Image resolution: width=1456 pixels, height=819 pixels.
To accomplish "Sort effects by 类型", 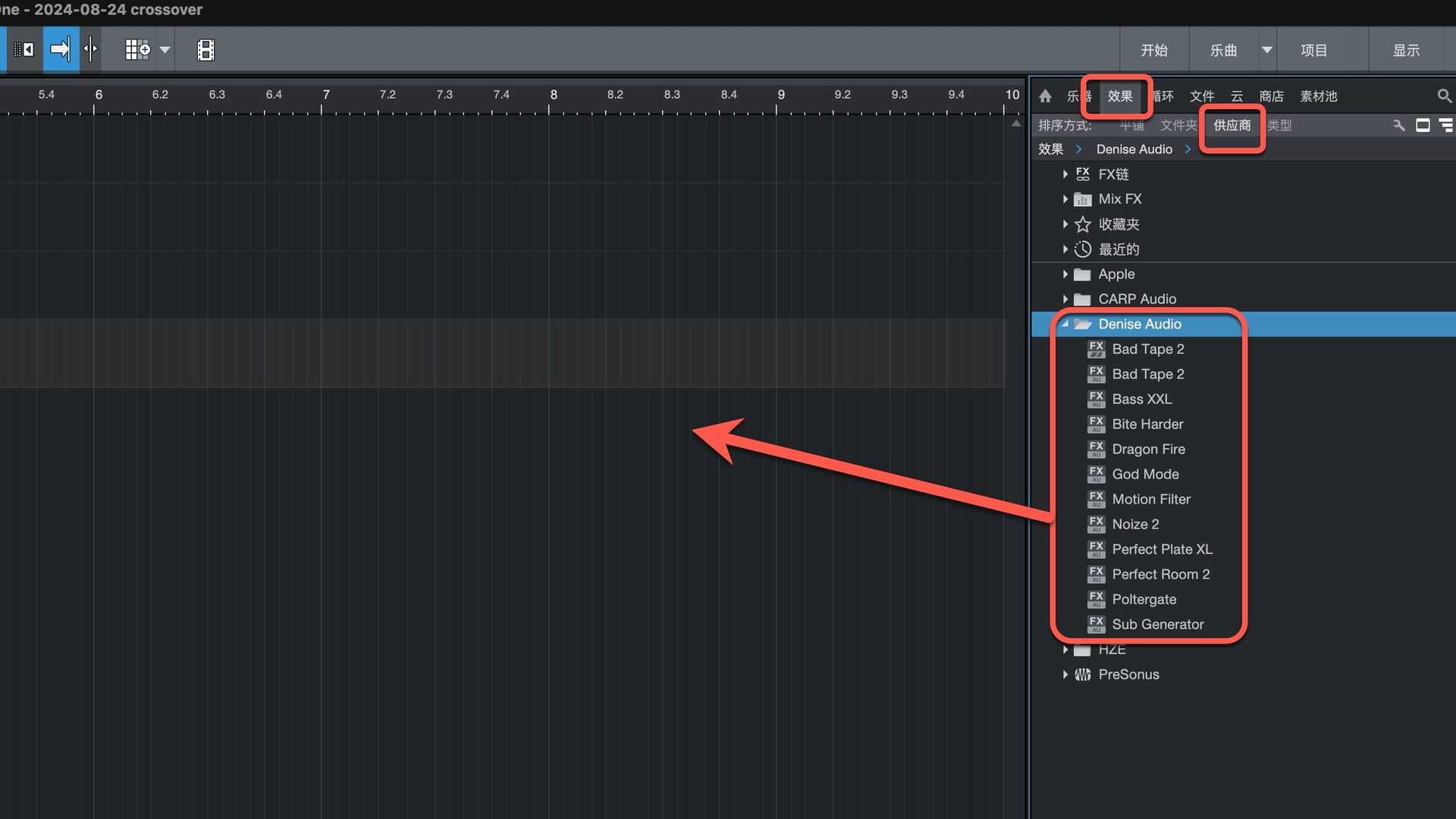I will [1279, 125].
